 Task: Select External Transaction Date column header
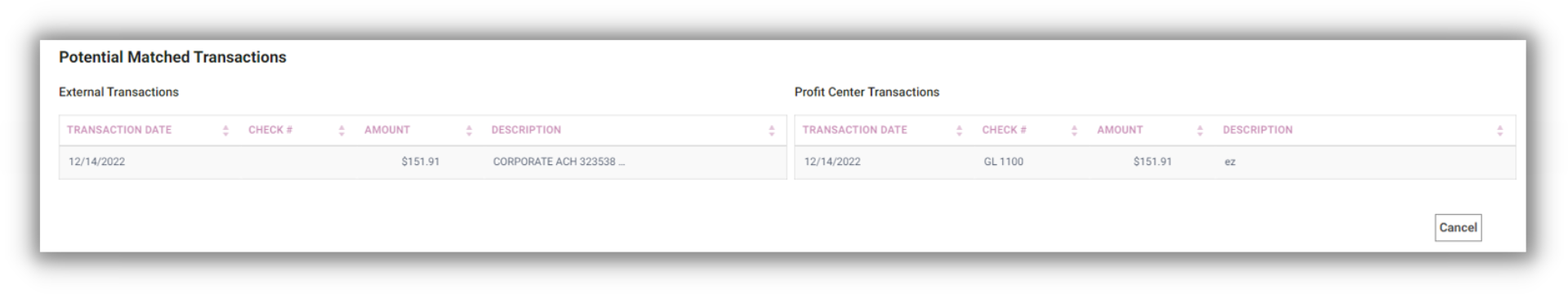[119, 130]
